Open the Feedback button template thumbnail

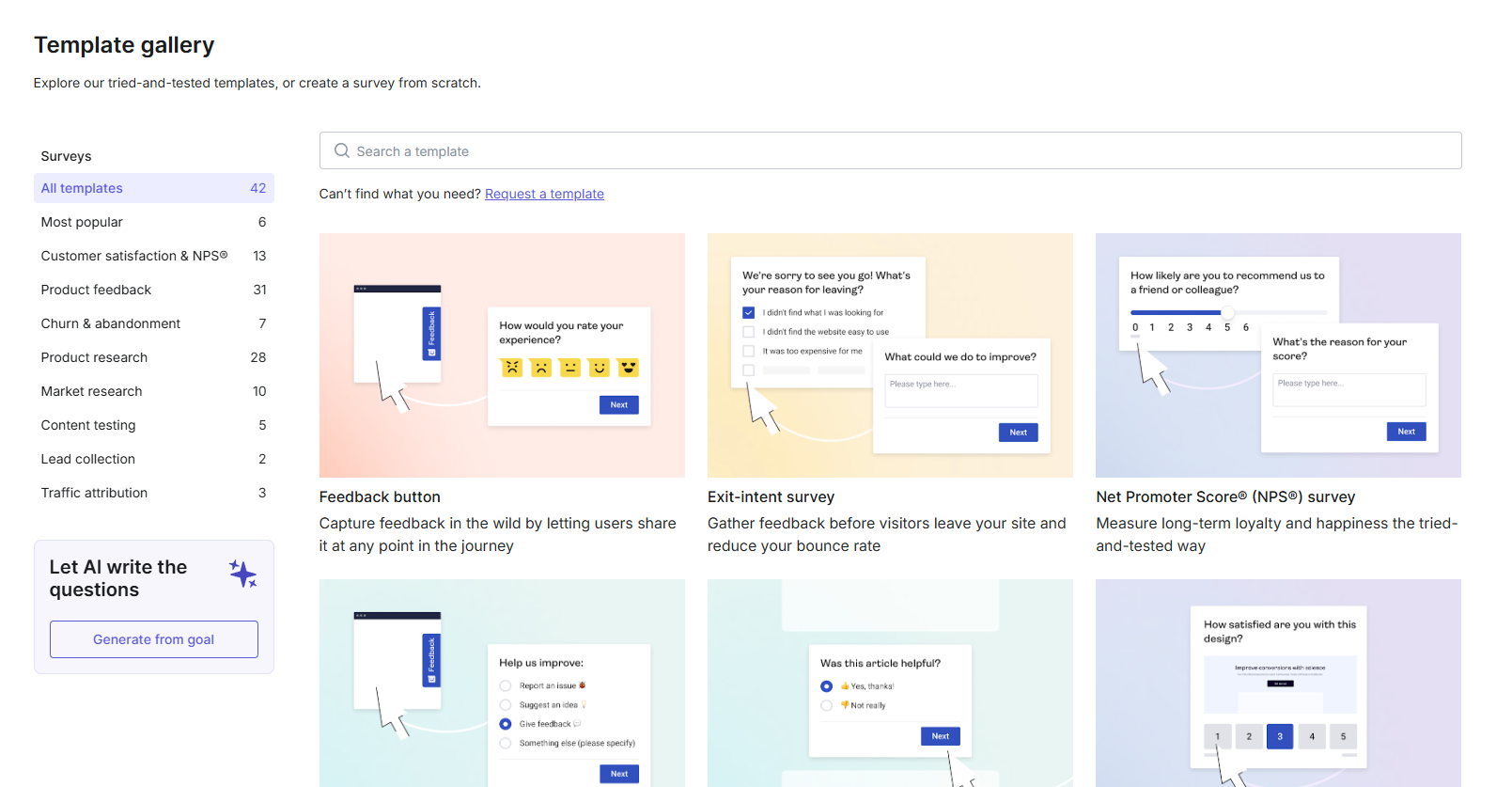coord(502,355)
